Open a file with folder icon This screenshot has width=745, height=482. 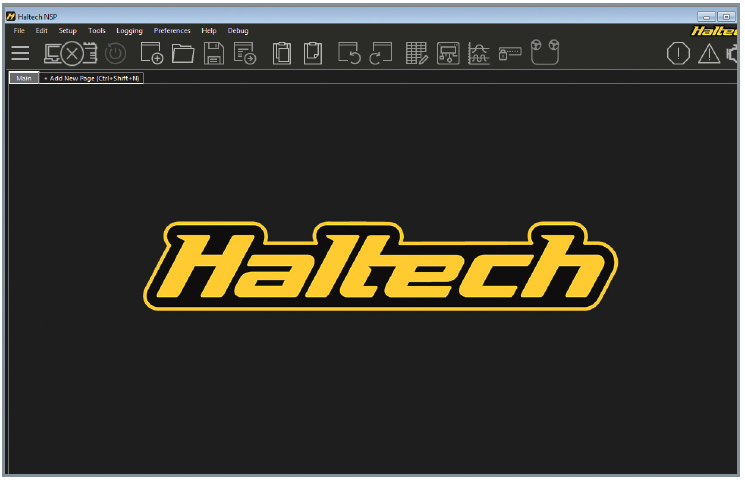(183, 53)
